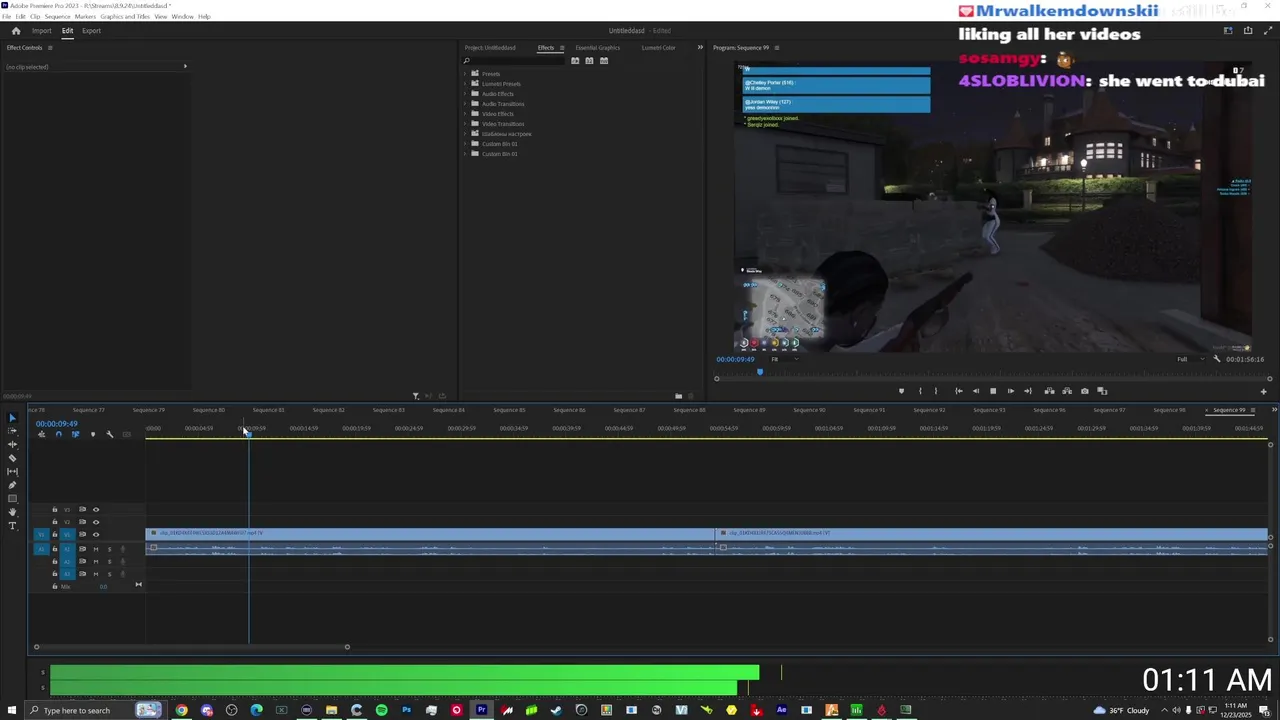Viewport: 1280px width, 720px height.
Task: Go to Out point
Action: point(1028,391)
